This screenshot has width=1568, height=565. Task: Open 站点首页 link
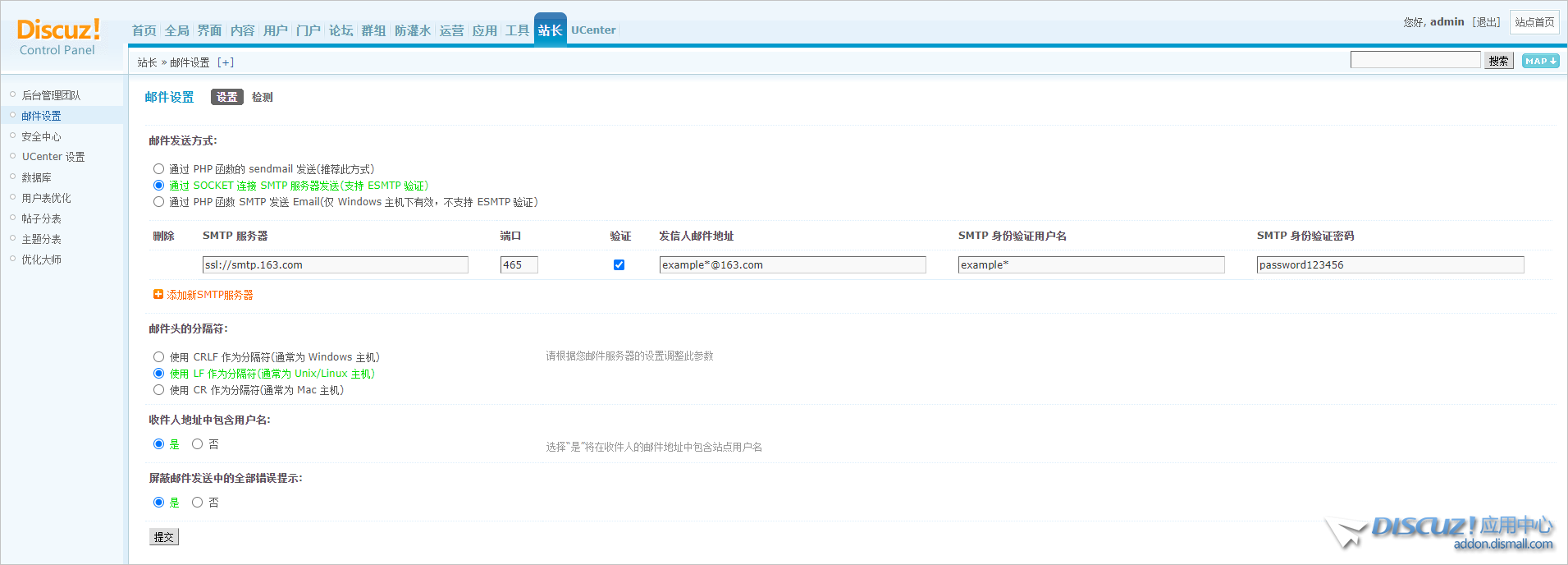tap(1534, 22)
